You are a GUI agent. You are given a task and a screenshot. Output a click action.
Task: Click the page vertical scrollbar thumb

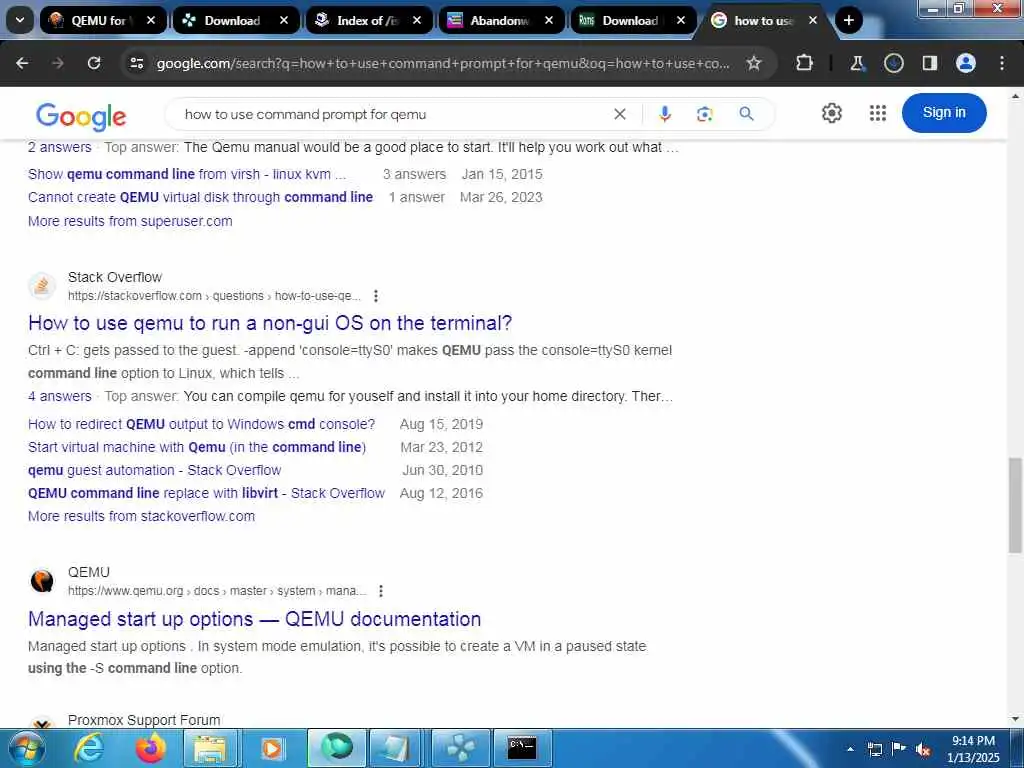click(x=1015, y=504)
